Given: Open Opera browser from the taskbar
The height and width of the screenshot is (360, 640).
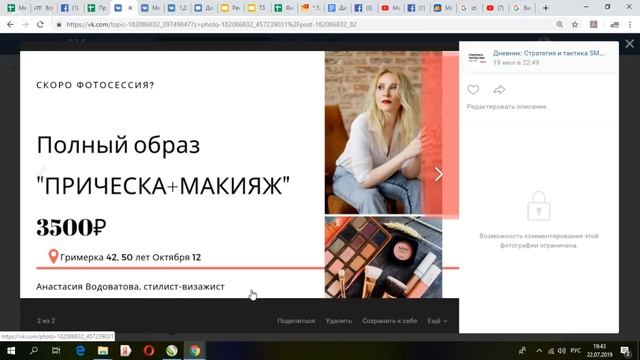Looking at the screenshot, I should point(149,350).
